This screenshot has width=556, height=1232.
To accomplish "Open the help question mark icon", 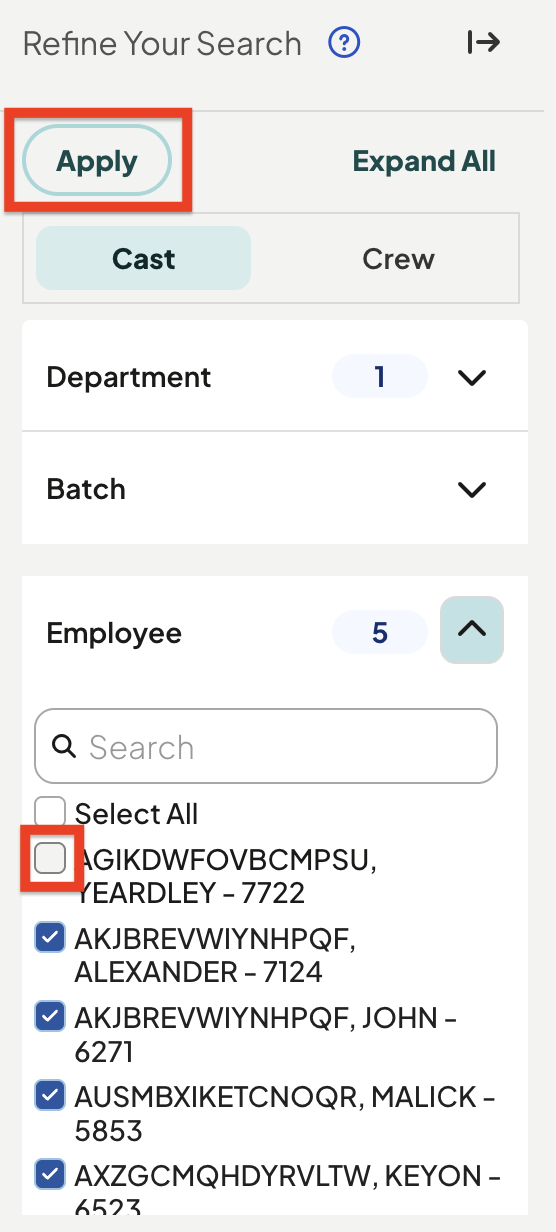I will click(x=344, y=43).
